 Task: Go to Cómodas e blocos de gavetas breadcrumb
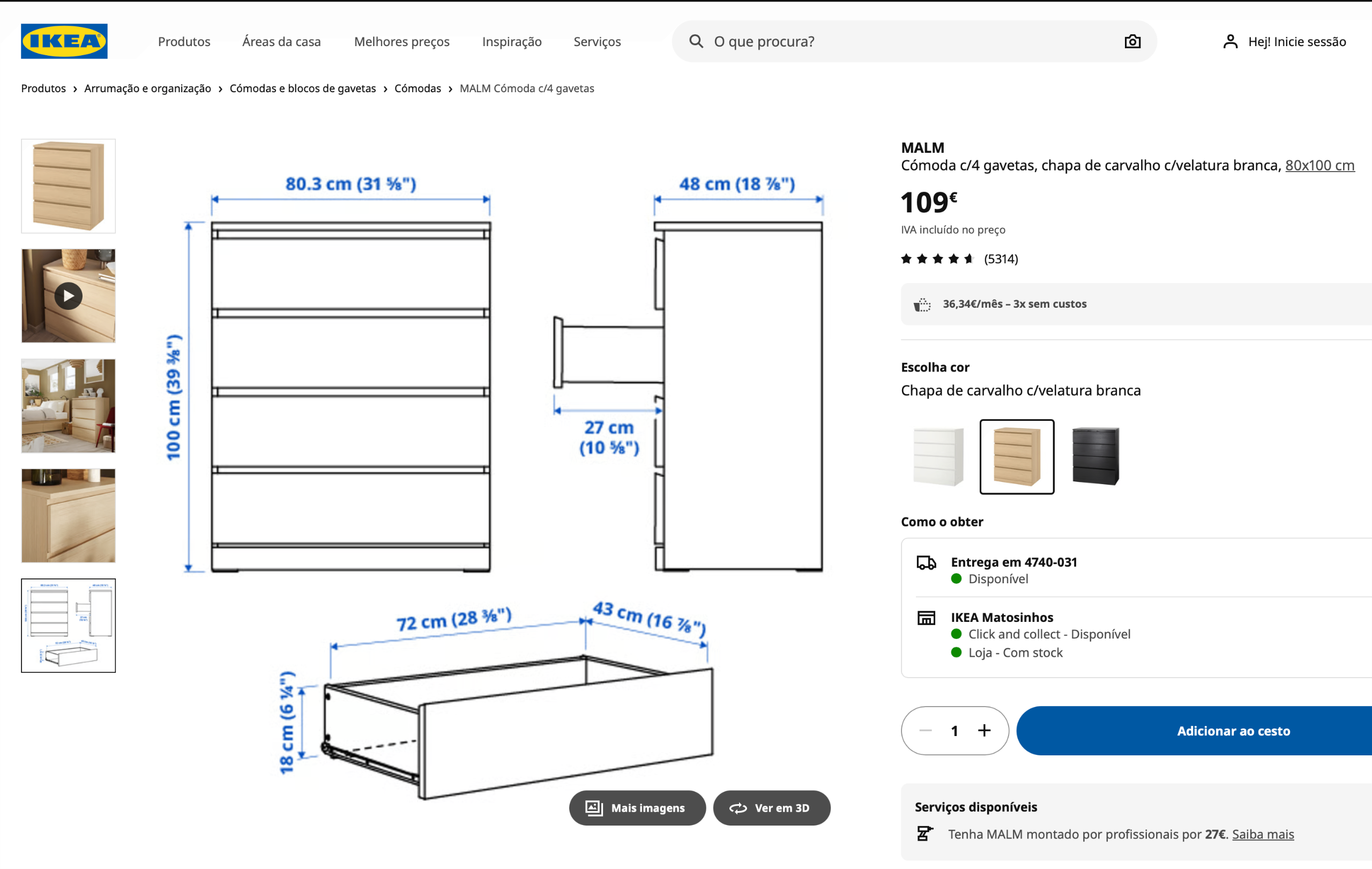(x=303, y=88)
